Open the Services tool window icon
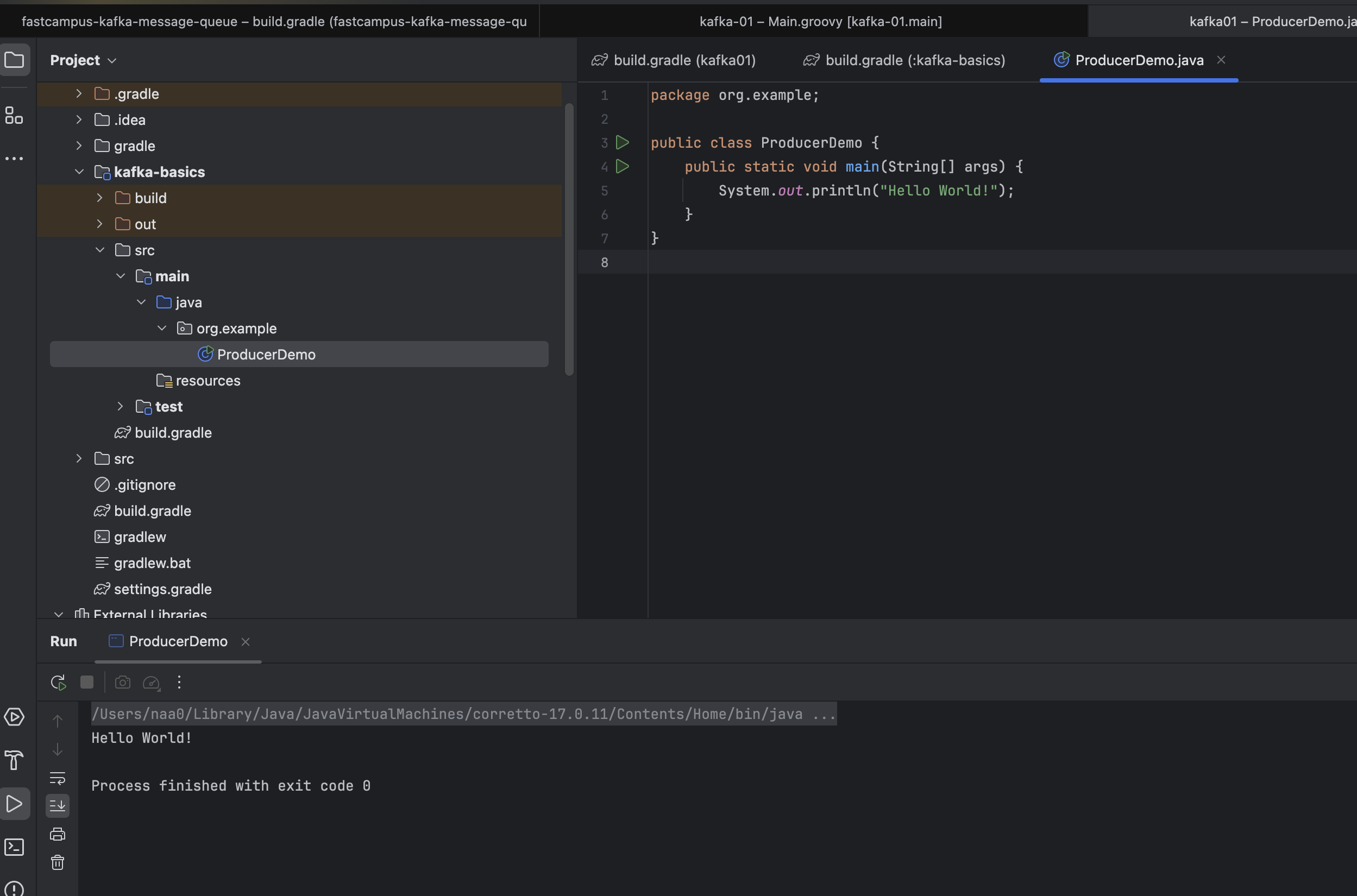 [x=14, y=717]
